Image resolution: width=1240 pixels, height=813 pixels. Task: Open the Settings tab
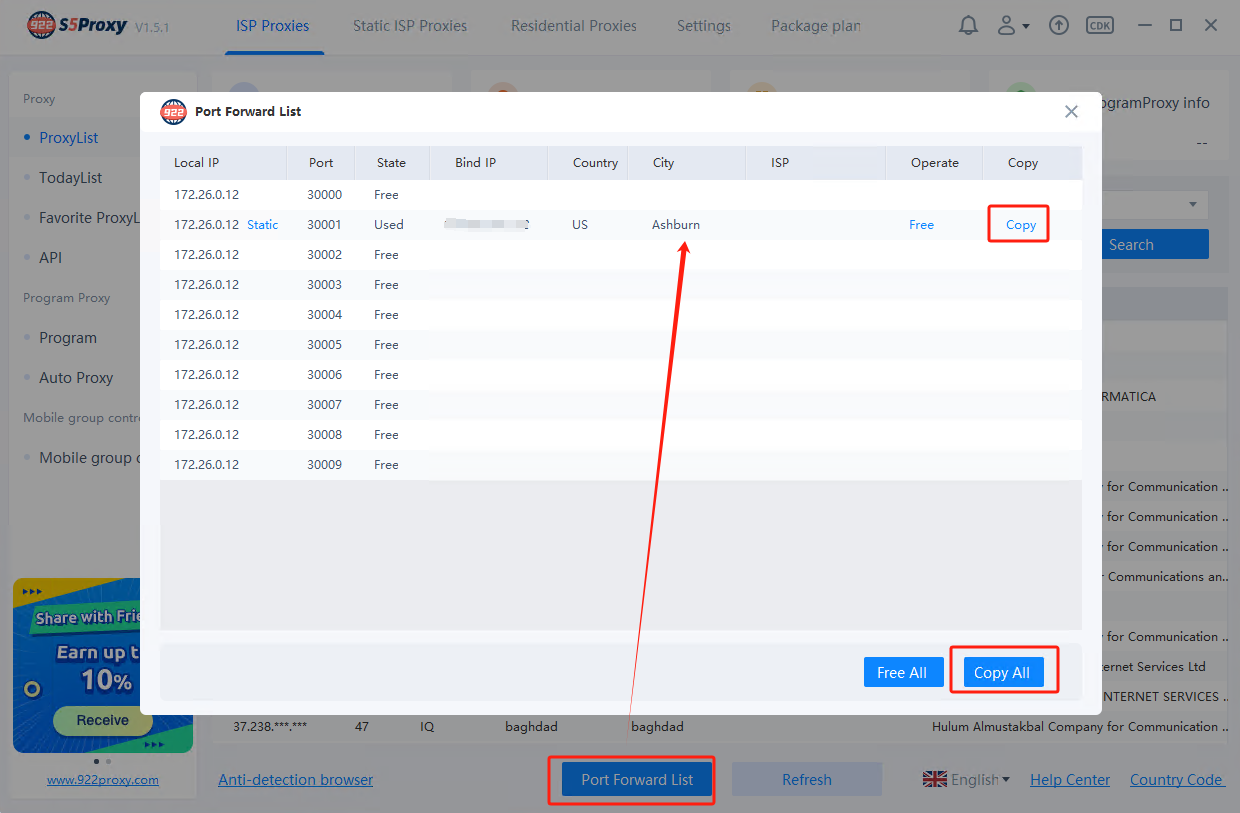coord(704,26)
